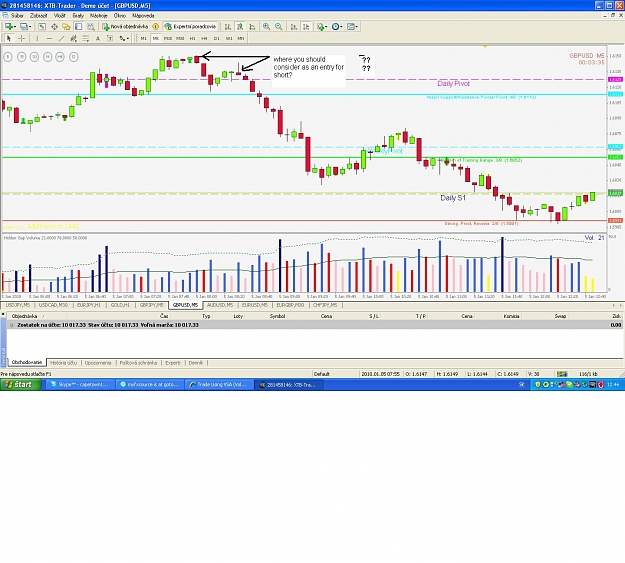Select the equidistant channel tool

(x=73, y=38)
